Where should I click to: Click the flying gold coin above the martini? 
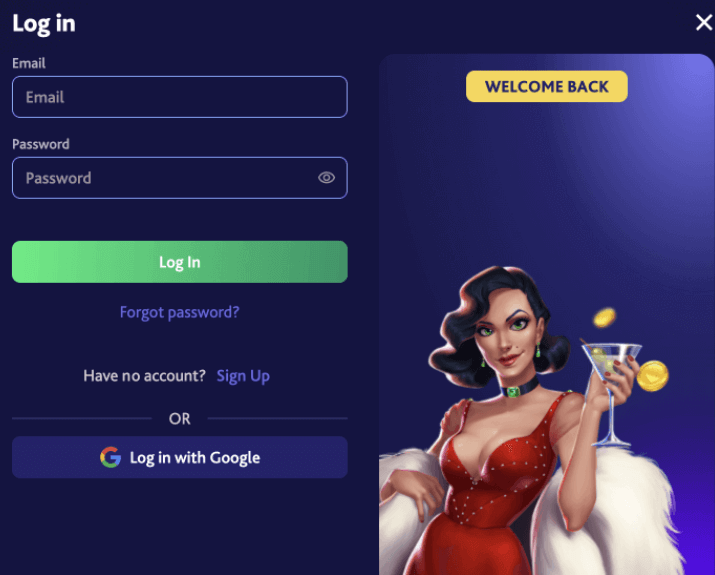604,317
